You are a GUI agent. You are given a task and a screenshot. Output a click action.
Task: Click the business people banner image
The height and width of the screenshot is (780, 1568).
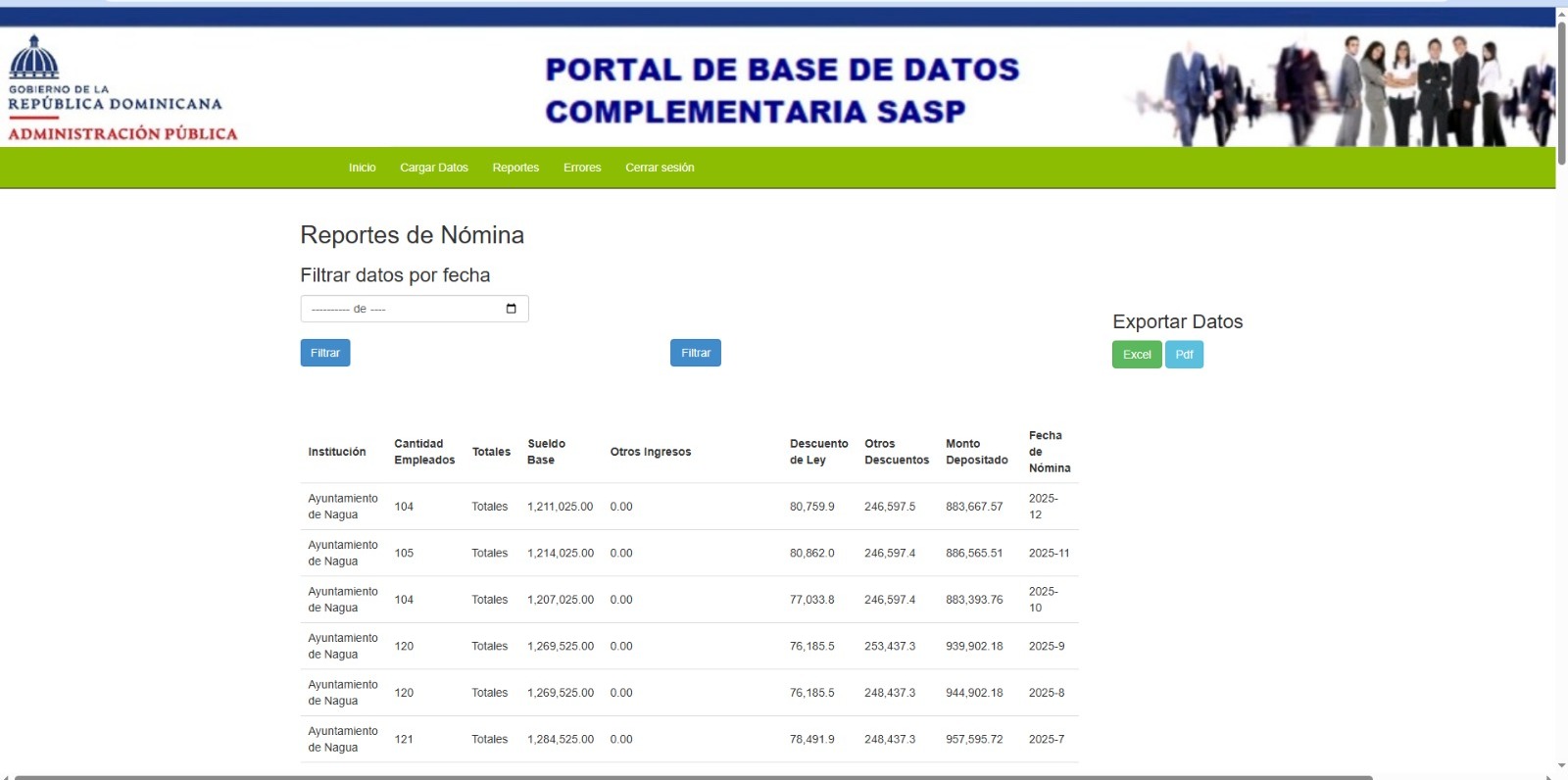pos(1342,91)
